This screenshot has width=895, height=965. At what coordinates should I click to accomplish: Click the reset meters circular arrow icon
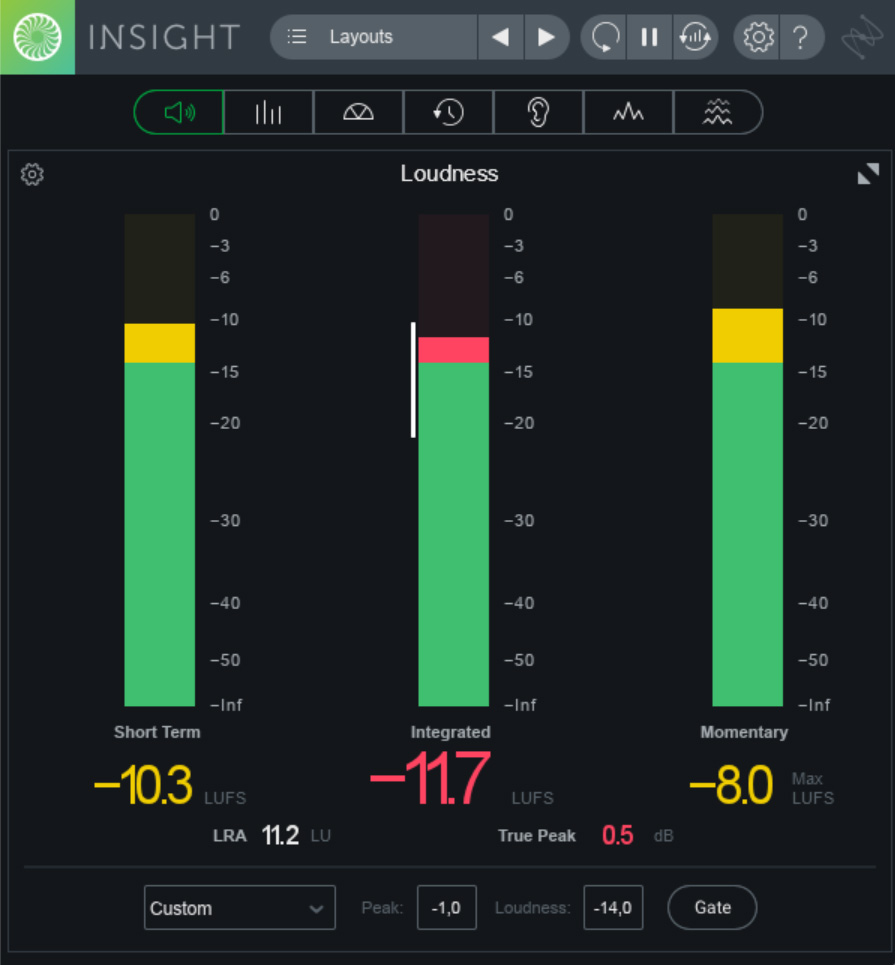click(604, 37)
